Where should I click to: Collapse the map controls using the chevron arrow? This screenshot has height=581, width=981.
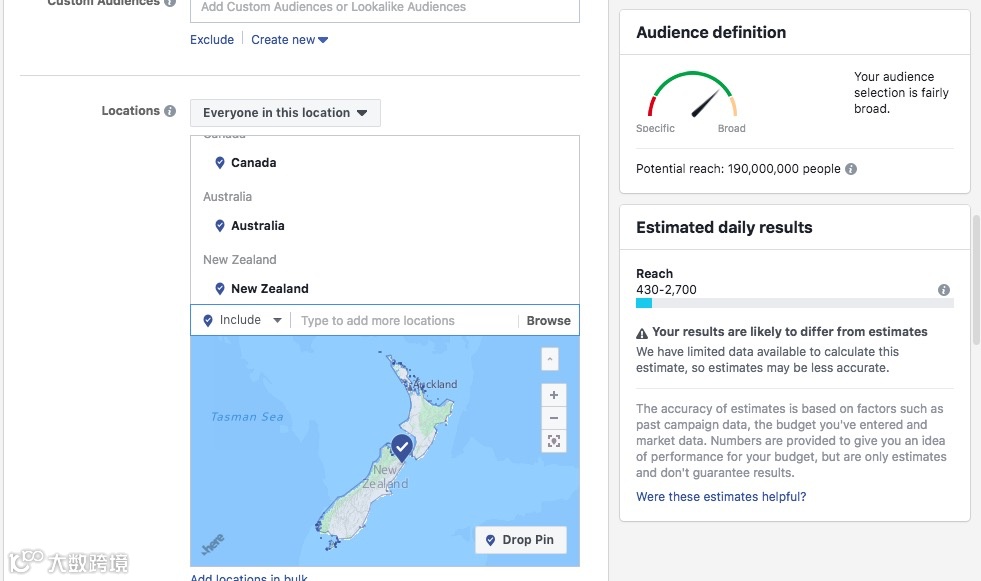click(549, 358)
